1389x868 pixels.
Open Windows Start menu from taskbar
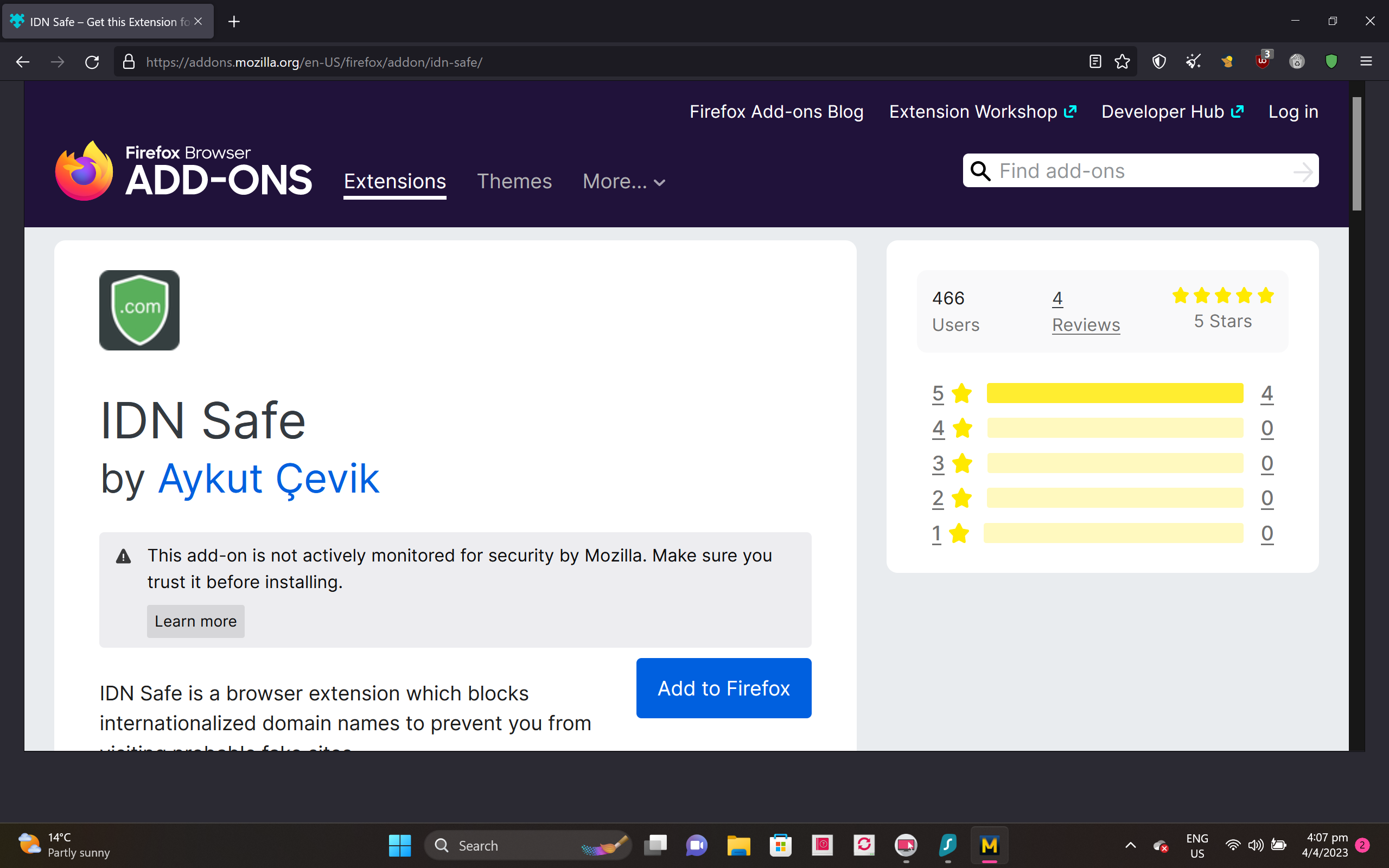[x=399, y=845]
